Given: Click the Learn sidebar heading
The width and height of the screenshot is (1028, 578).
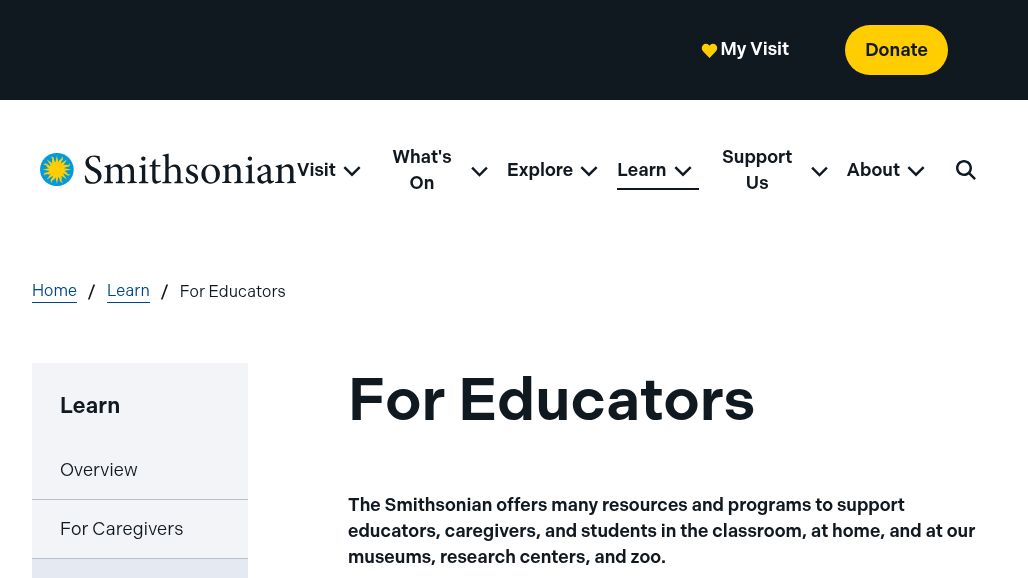Looking at the screenshot, I should (90, 405).
